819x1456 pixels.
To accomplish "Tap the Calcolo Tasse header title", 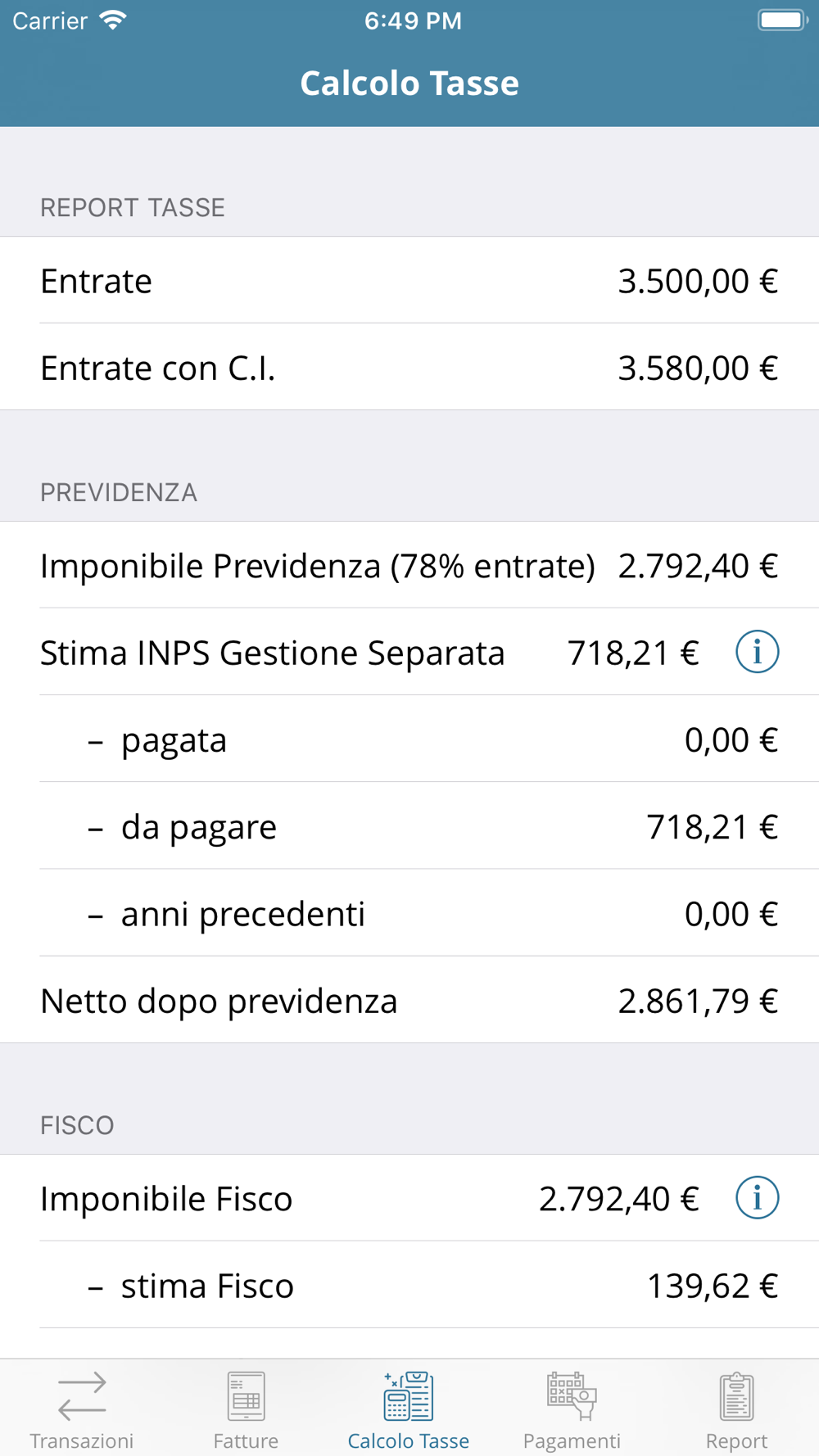I will click(409, 83).
